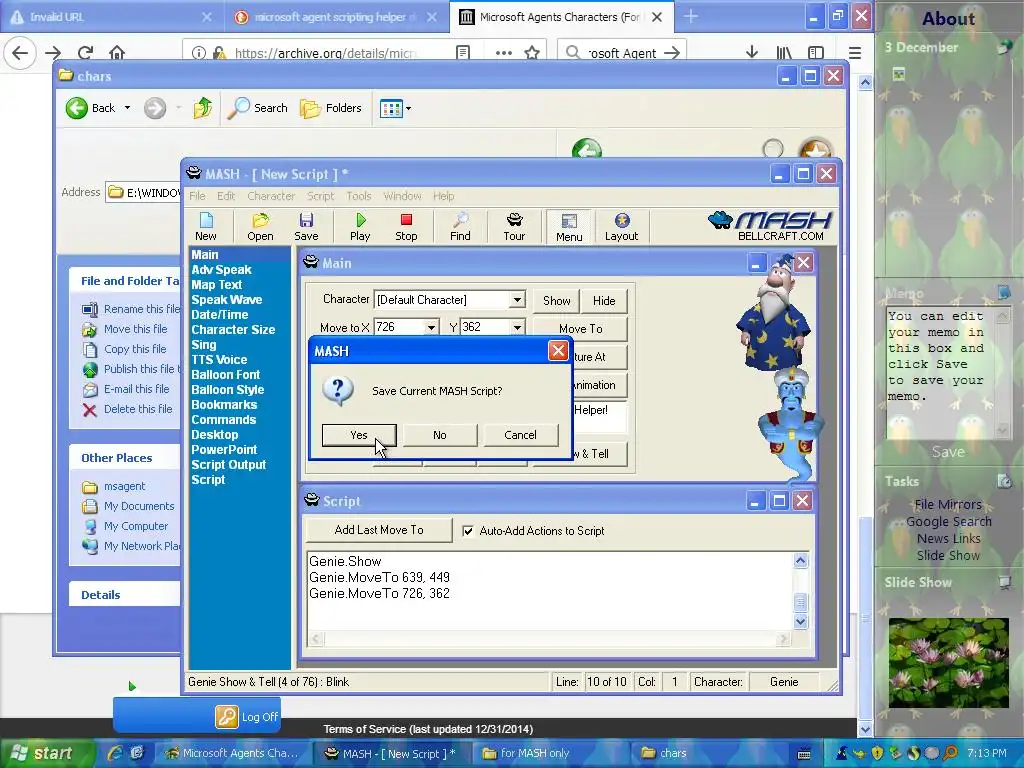Open a new Firefox tab with plus icon
Image resolution: width=1024 pixels, height=768 pixels.
point(690,17)
